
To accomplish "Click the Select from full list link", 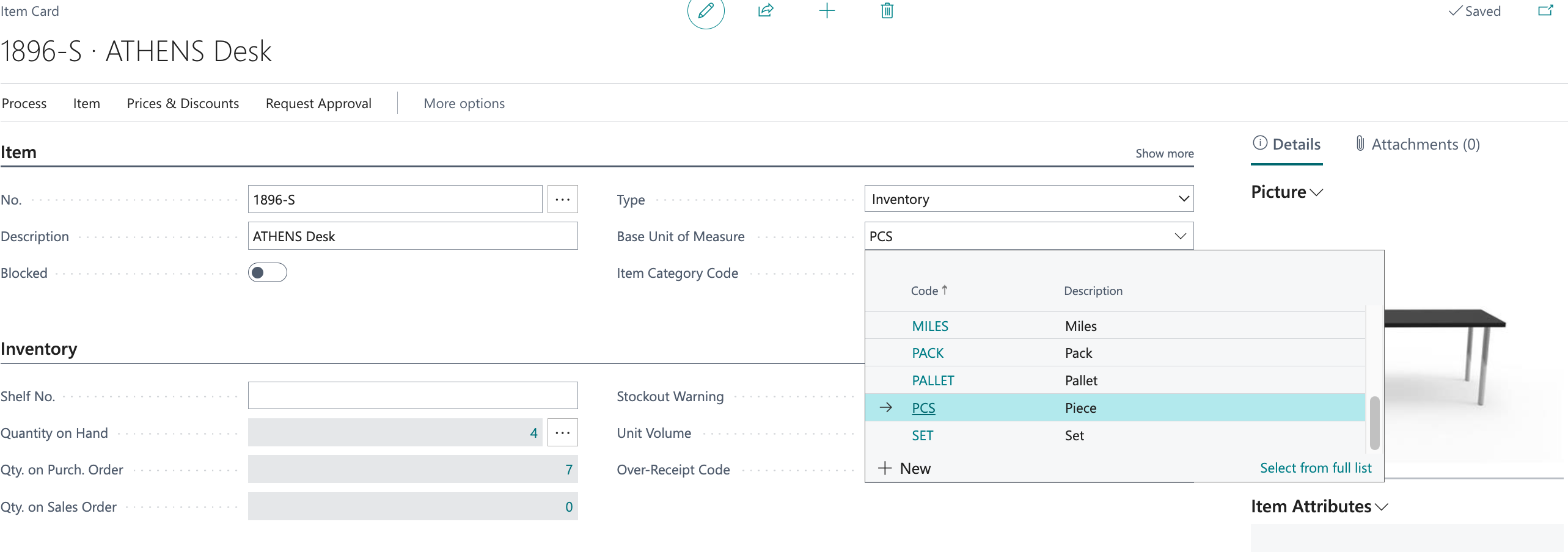I will click(1315, 468).
